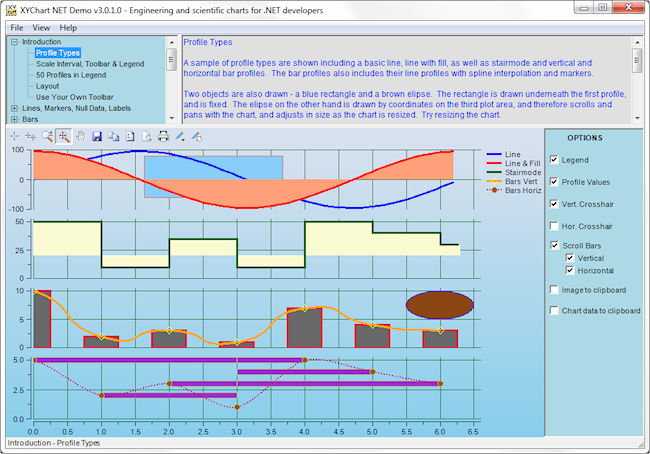
Task: Click the save chart floppy disk icon
Action: 97,136
